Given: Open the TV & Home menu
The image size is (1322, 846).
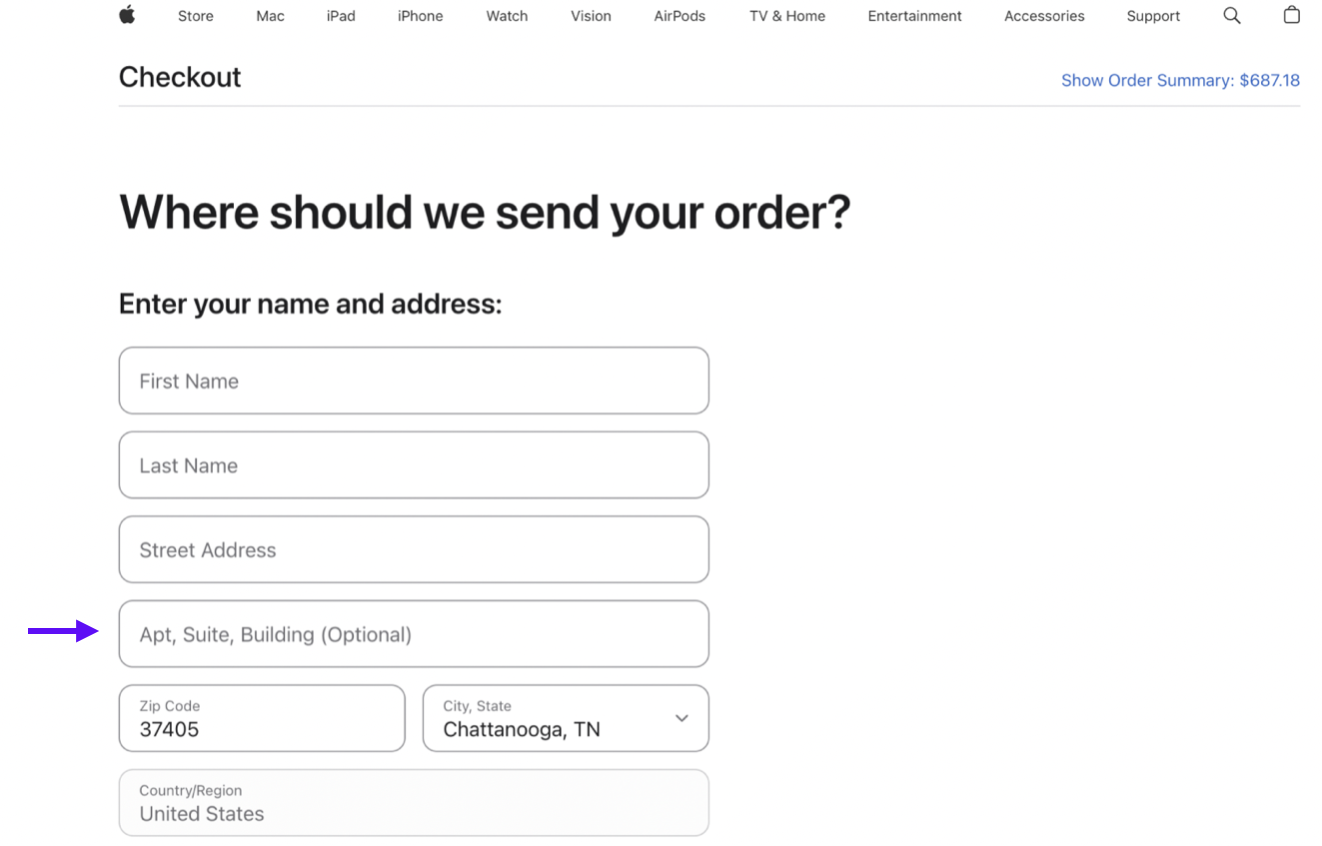Looking at the screenshot, I should click(787, 16).
